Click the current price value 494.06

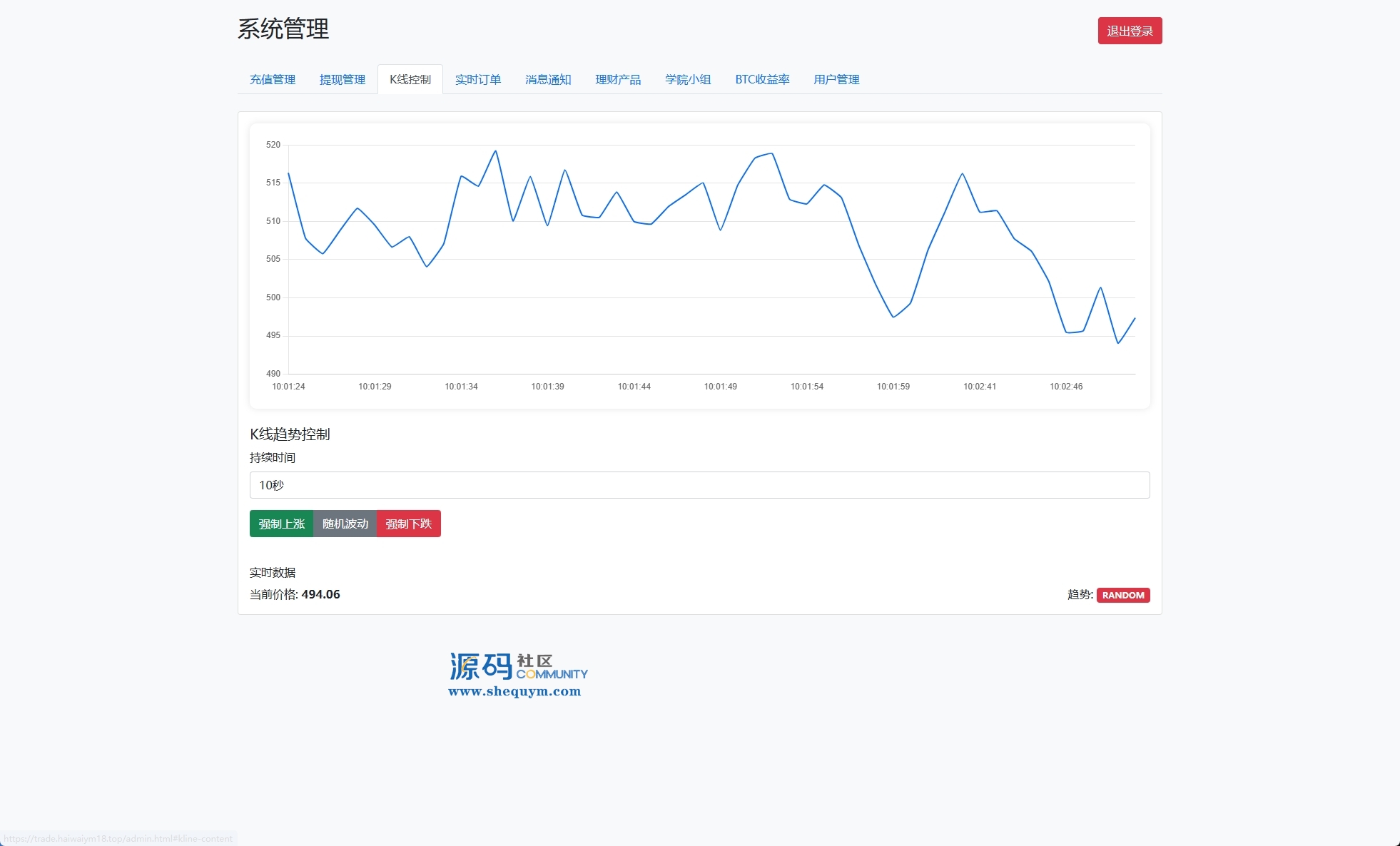(320, 594)
